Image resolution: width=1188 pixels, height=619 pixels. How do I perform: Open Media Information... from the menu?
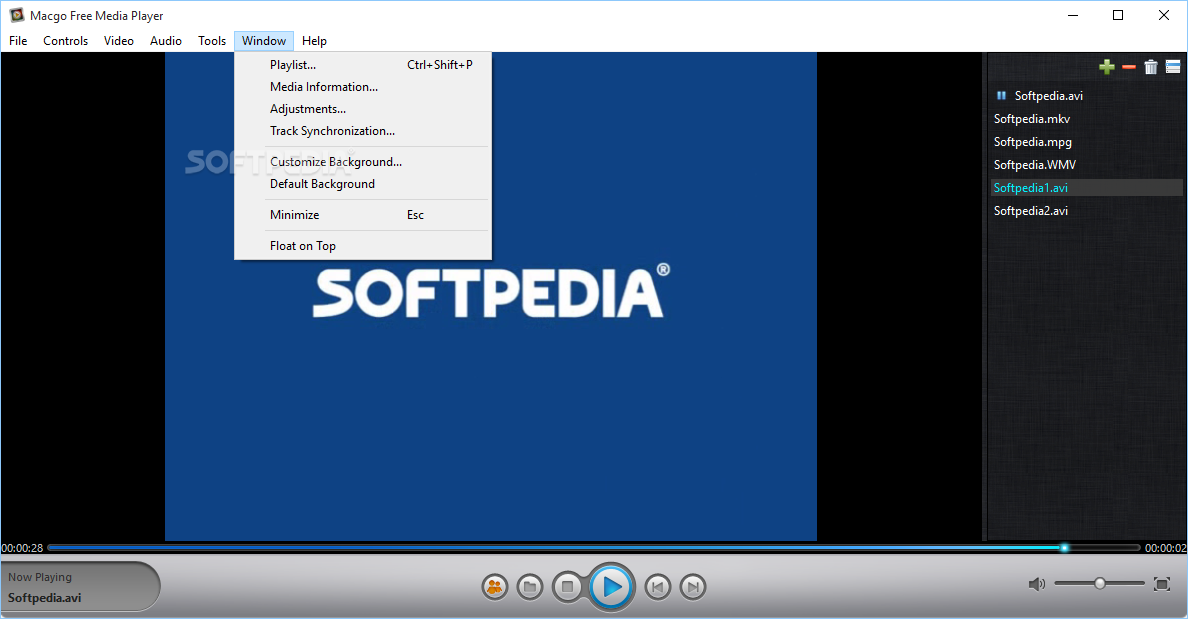pos(363,87)
